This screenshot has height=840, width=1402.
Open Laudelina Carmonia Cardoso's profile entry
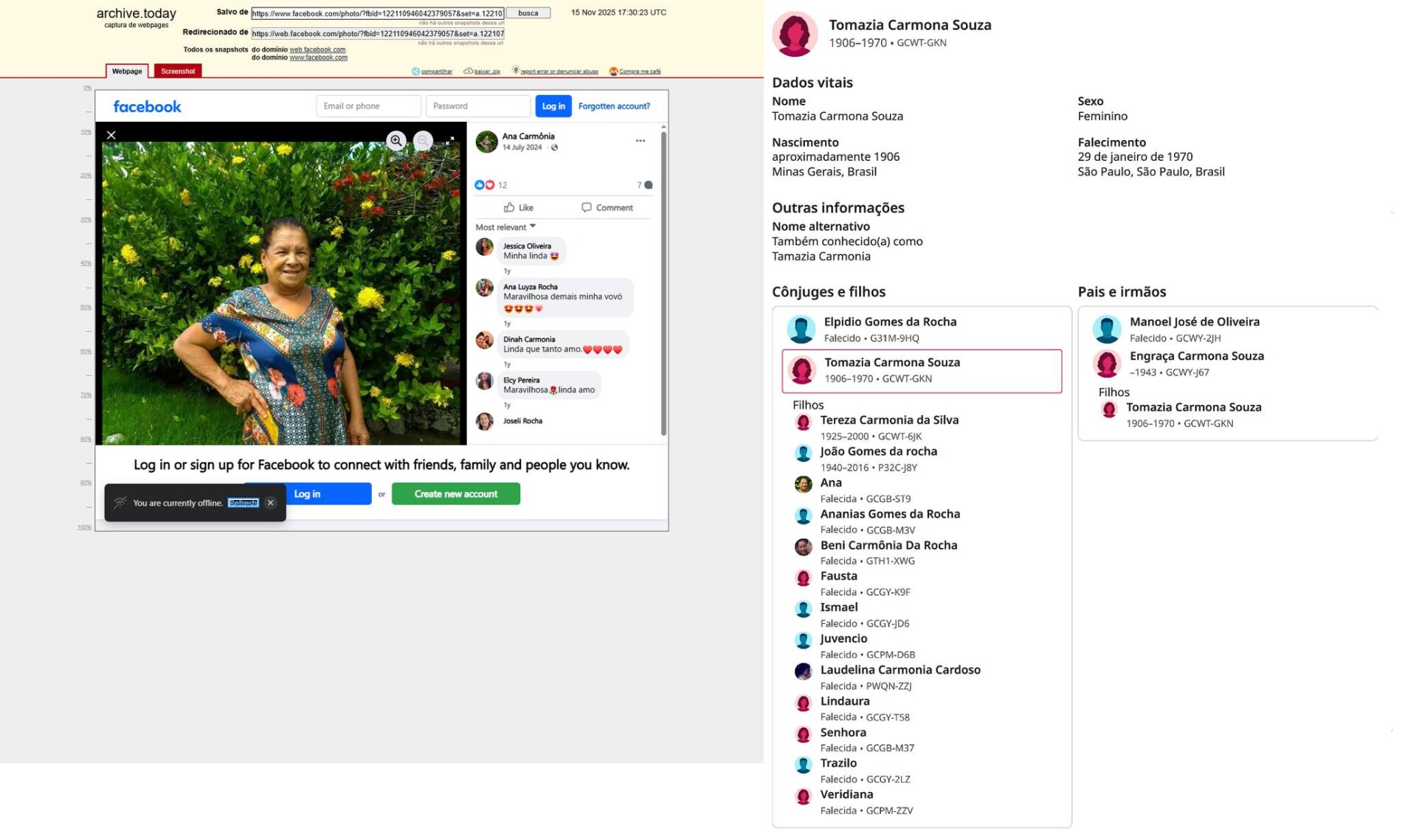[x=899, y=670]
